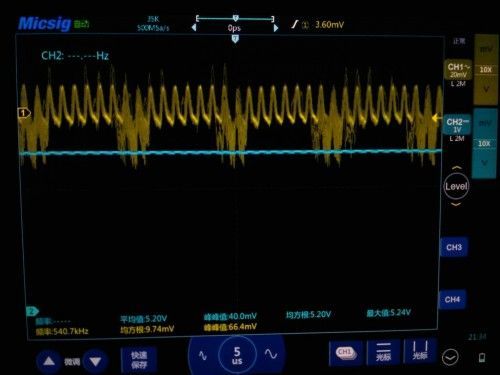Decrease CH1 vertical scale with V arrow
This screenshot has height=375, width=500.
486,89
